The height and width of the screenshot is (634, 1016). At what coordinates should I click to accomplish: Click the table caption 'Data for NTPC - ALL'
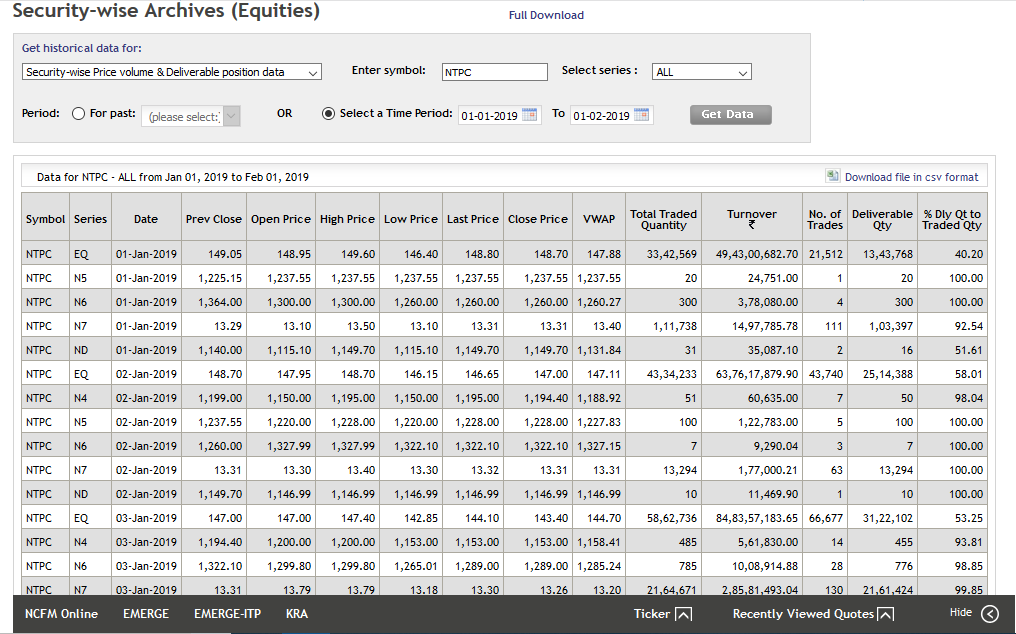[172, 177]
